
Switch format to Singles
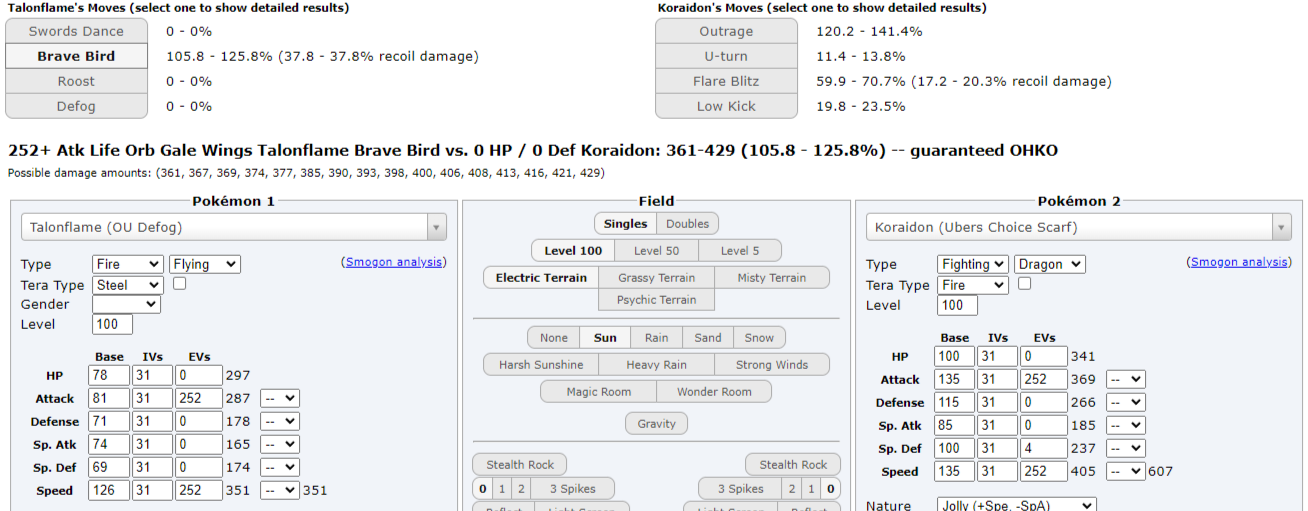tap(626, 224)
